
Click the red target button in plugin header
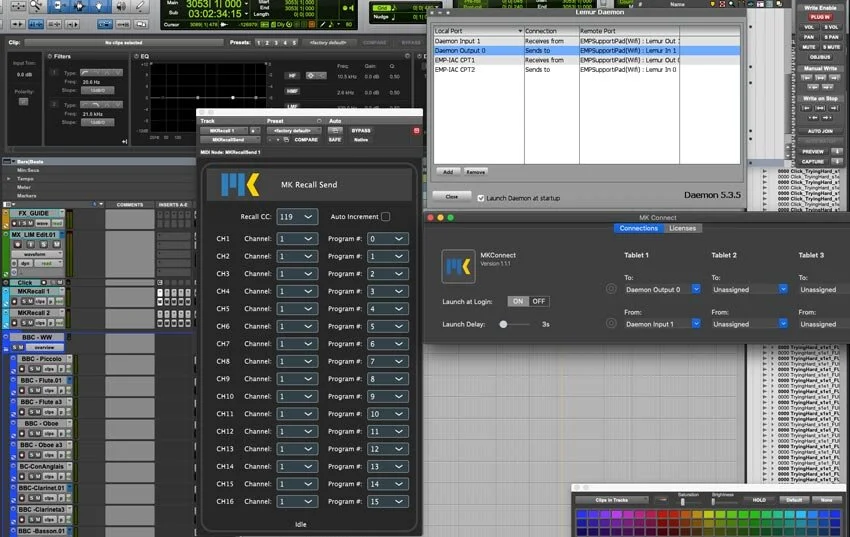pyautogui.click(x=416, y=131)
